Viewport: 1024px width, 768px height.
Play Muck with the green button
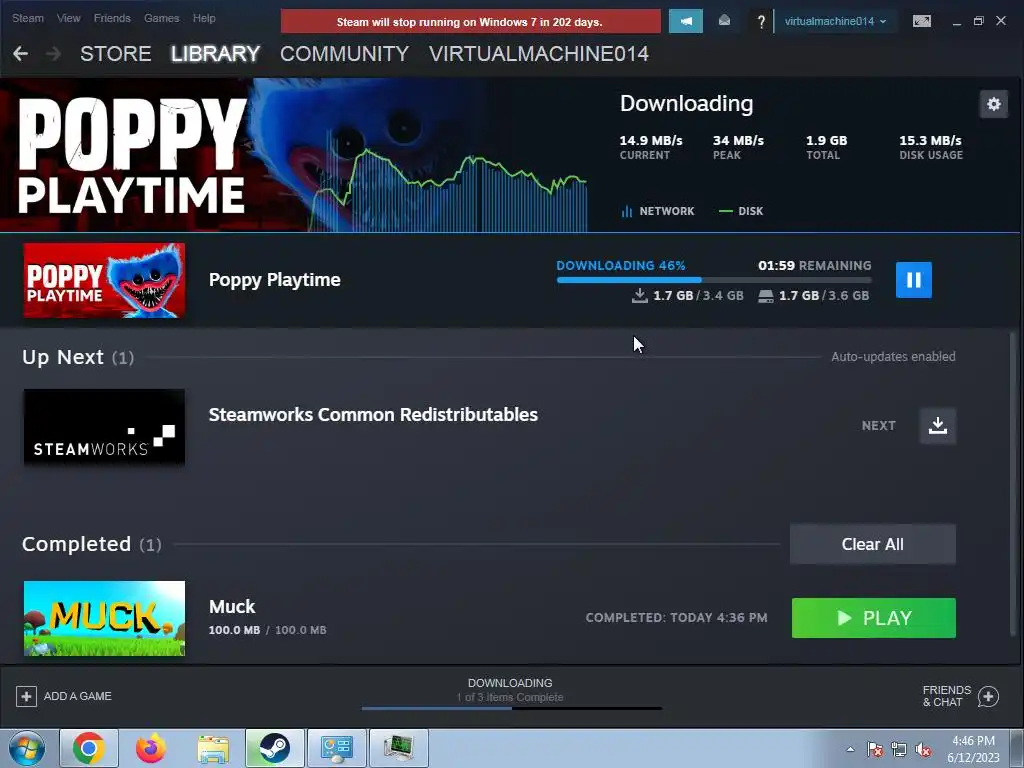[x=873, y=618]
